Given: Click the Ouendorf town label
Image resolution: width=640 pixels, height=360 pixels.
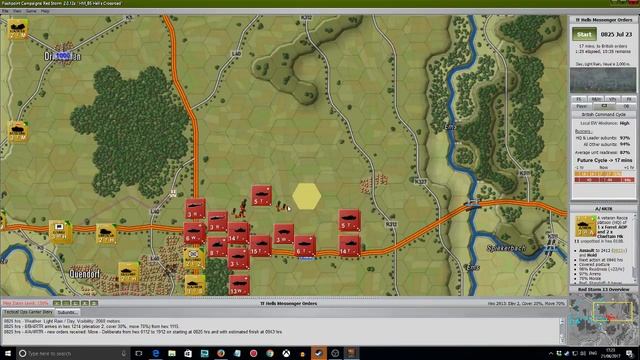Looking at the screenshot, I should 84,274.
